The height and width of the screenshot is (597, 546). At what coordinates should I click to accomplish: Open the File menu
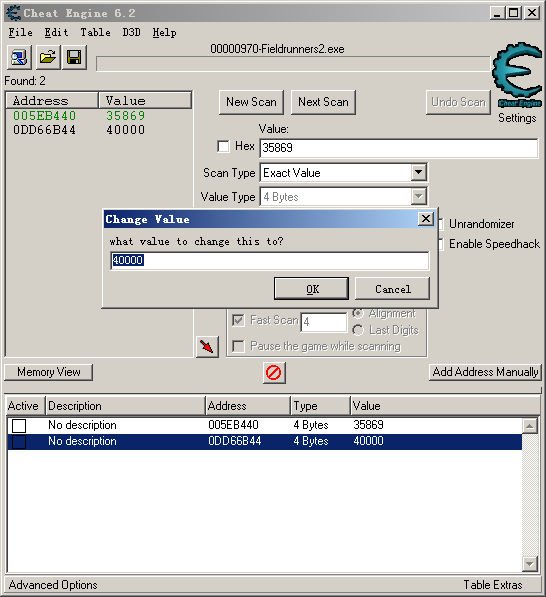tap(21, 32)
